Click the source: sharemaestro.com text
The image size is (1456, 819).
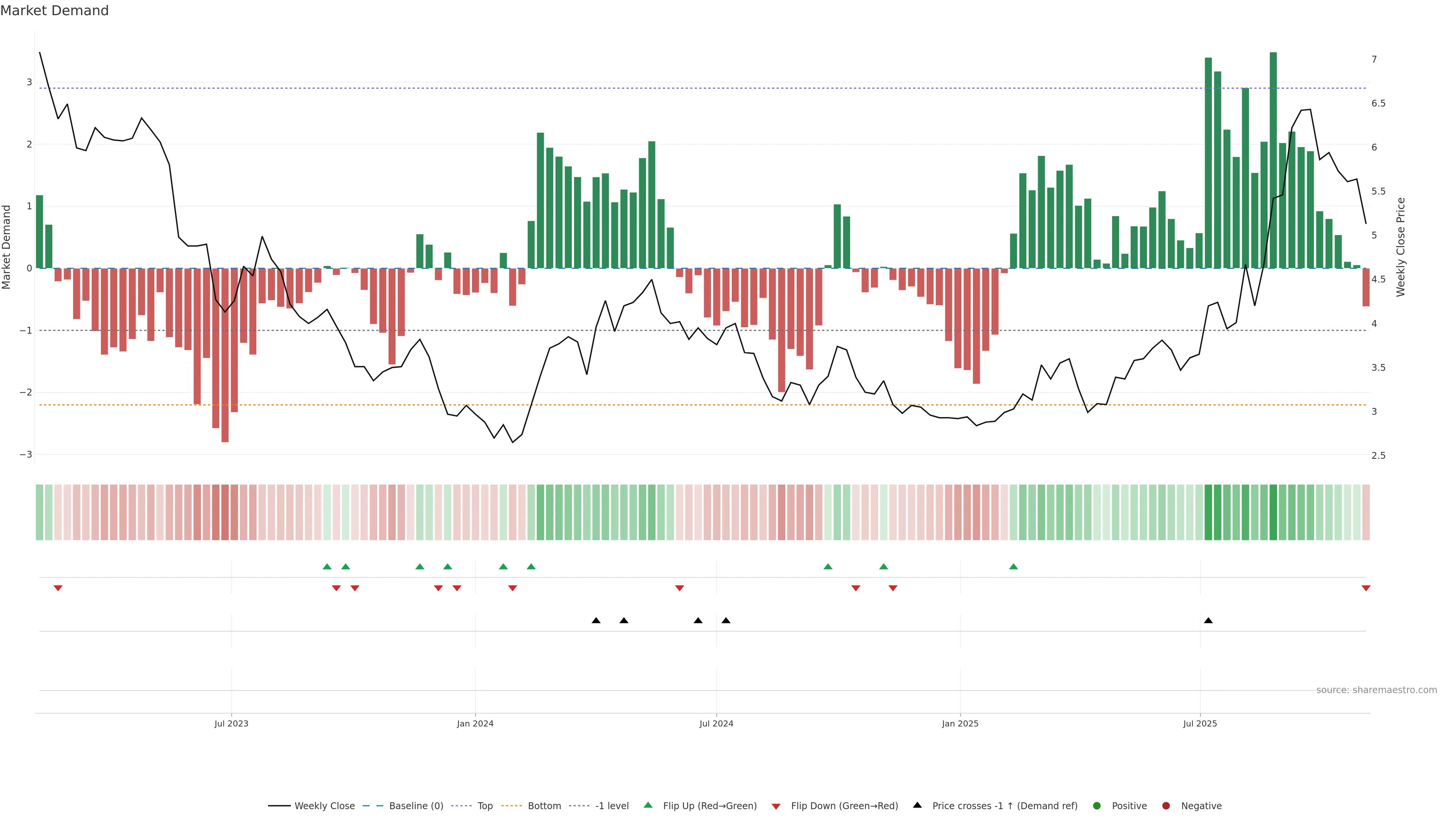[x=1376, y=690]
